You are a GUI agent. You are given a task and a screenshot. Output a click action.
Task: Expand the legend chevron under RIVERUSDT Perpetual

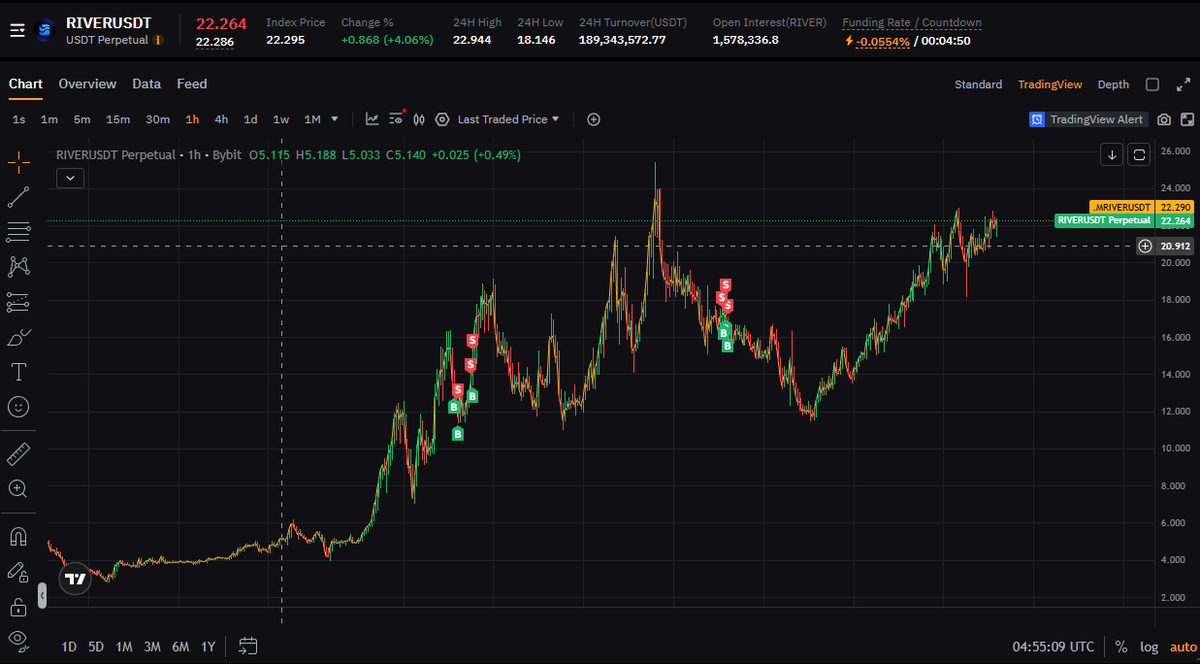[x=70, y=178]
